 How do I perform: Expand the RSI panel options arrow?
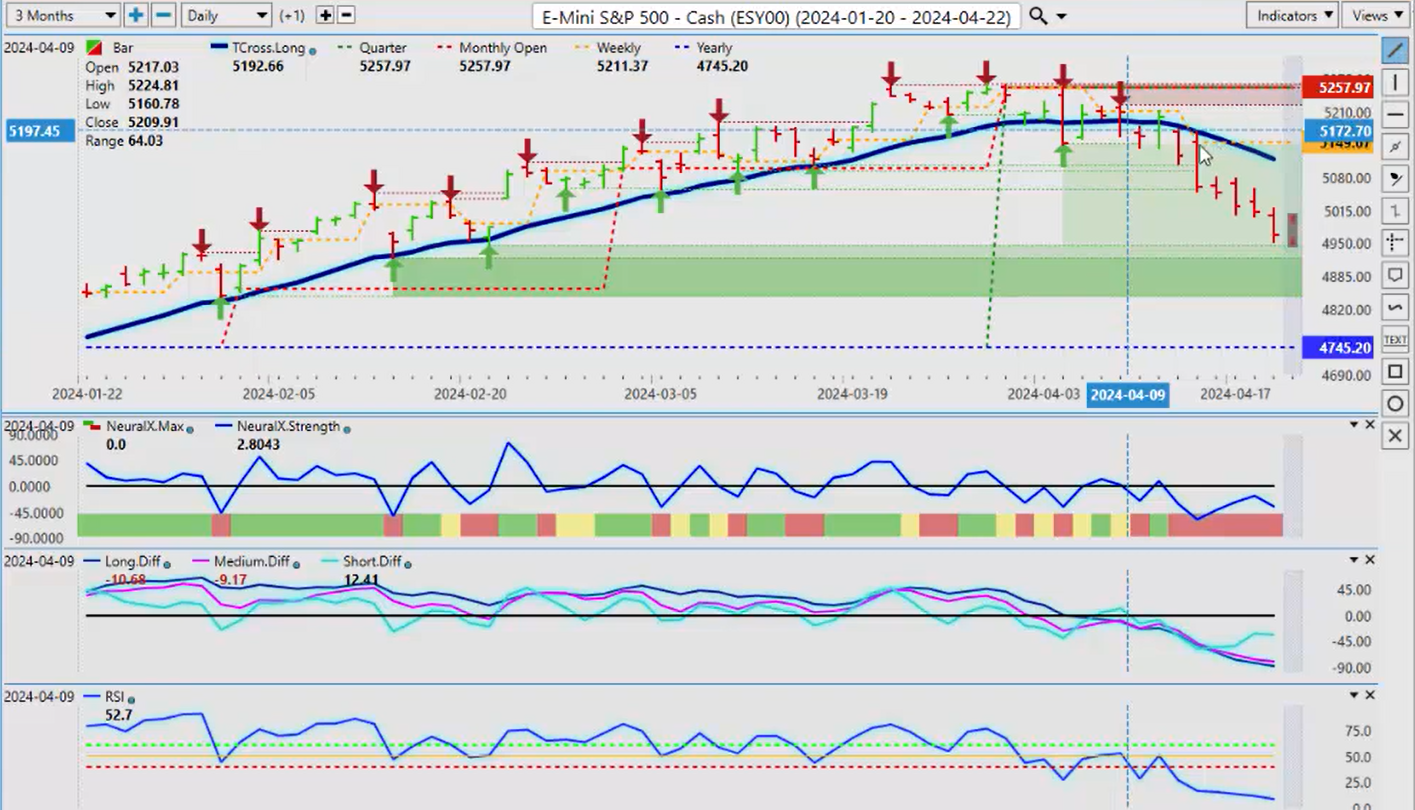click(1355, 695)
